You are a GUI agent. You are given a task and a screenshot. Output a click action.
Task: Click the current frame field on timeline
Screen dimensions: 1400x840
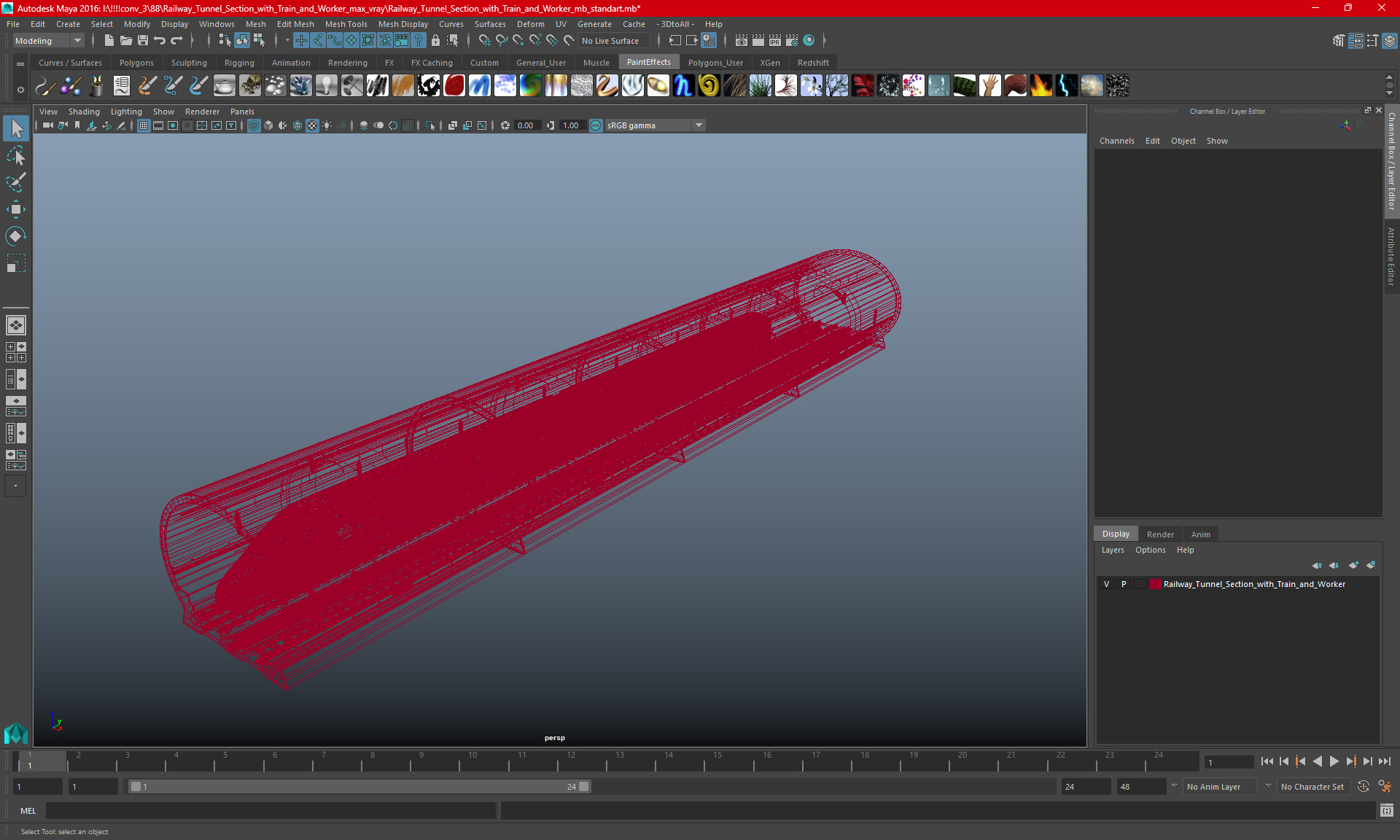1228,762
